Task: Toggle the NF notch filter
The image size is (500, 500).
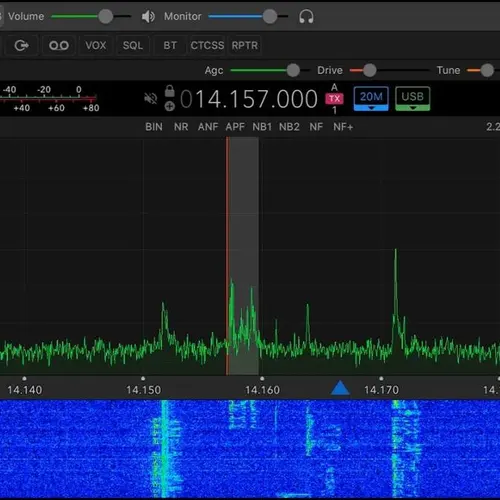Action: pos(316,127)
